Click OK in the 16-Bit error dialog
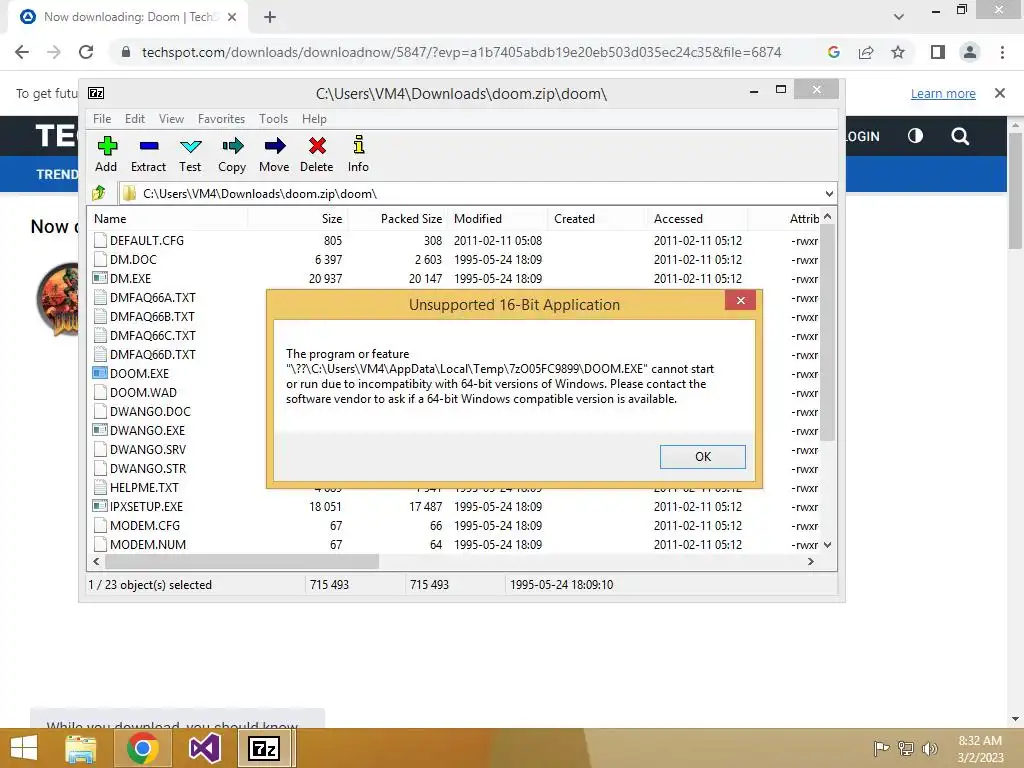This screenshot has width=1024, height=768. pyautogui.click(x=703, y=456)
